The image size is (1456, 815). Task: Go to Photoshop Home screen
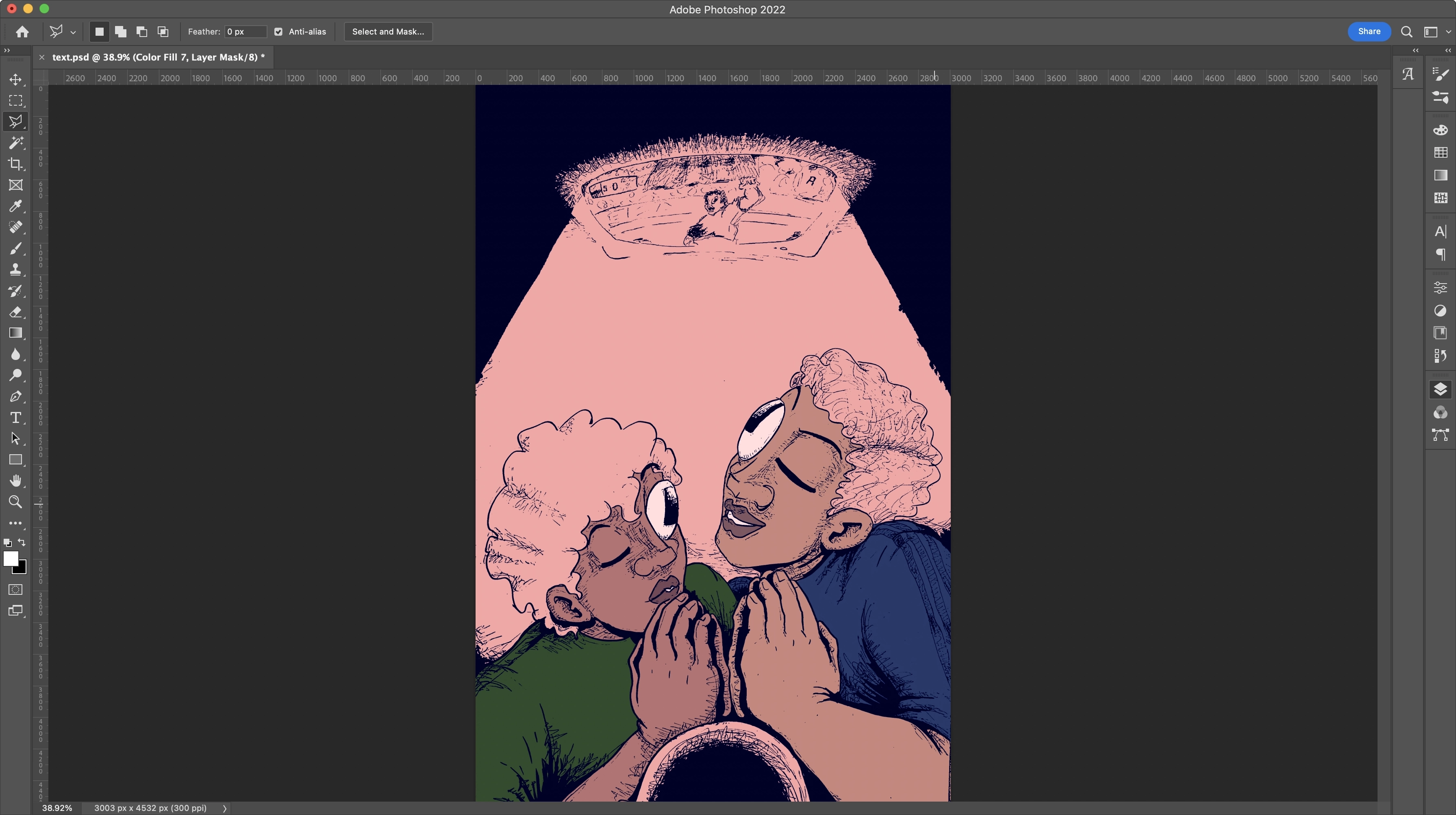tap(22, 32)
